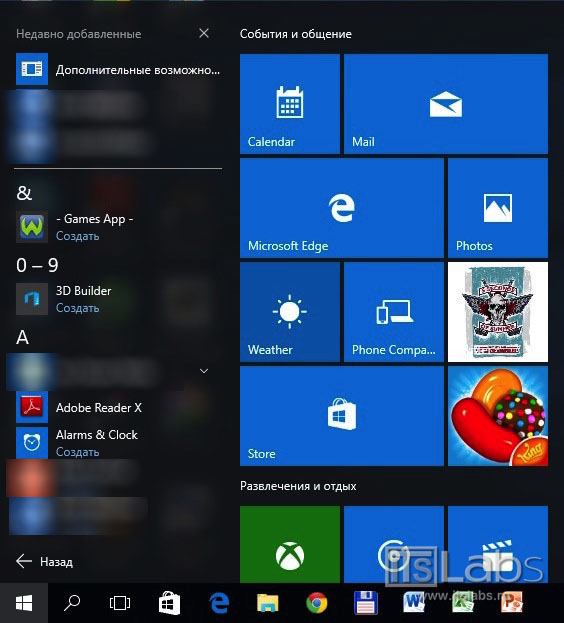564x623 pixels.
Task: Open the skull artwork tile
Action: point(498,312)
